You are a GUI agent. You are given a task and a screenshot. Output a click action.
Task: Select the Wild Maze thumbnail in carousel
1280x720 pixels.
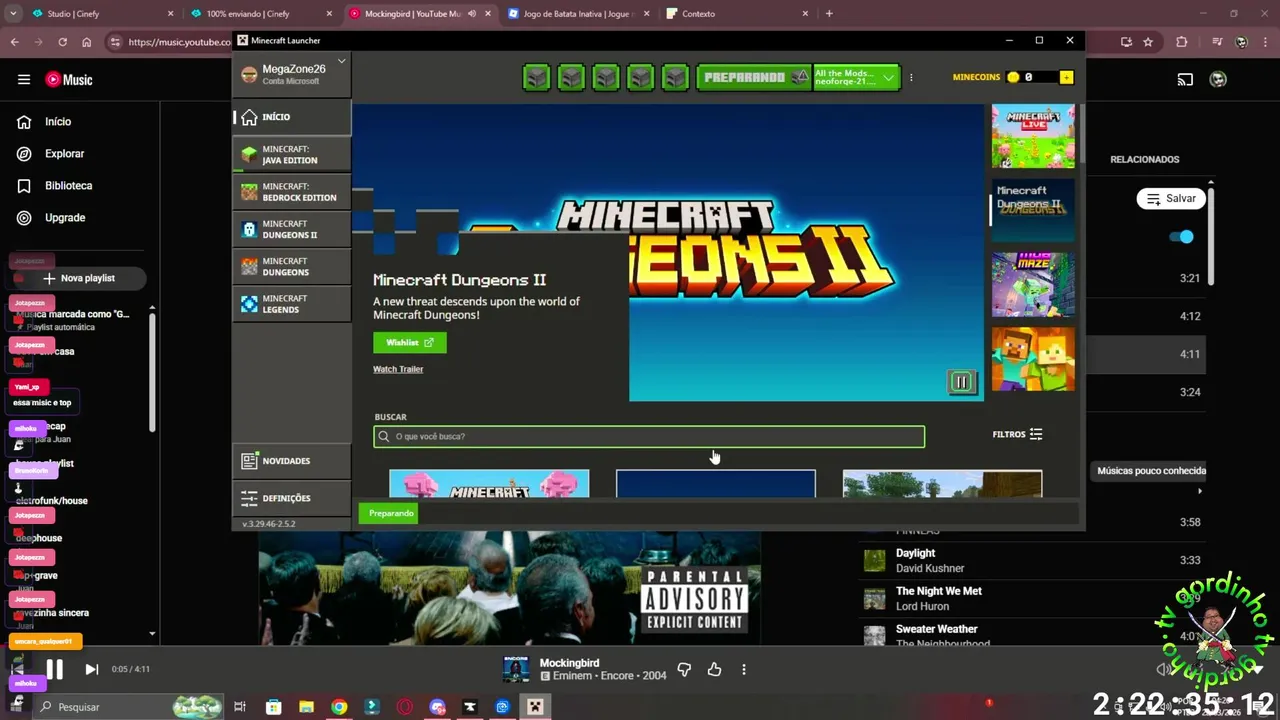[x=1033, y=284]
